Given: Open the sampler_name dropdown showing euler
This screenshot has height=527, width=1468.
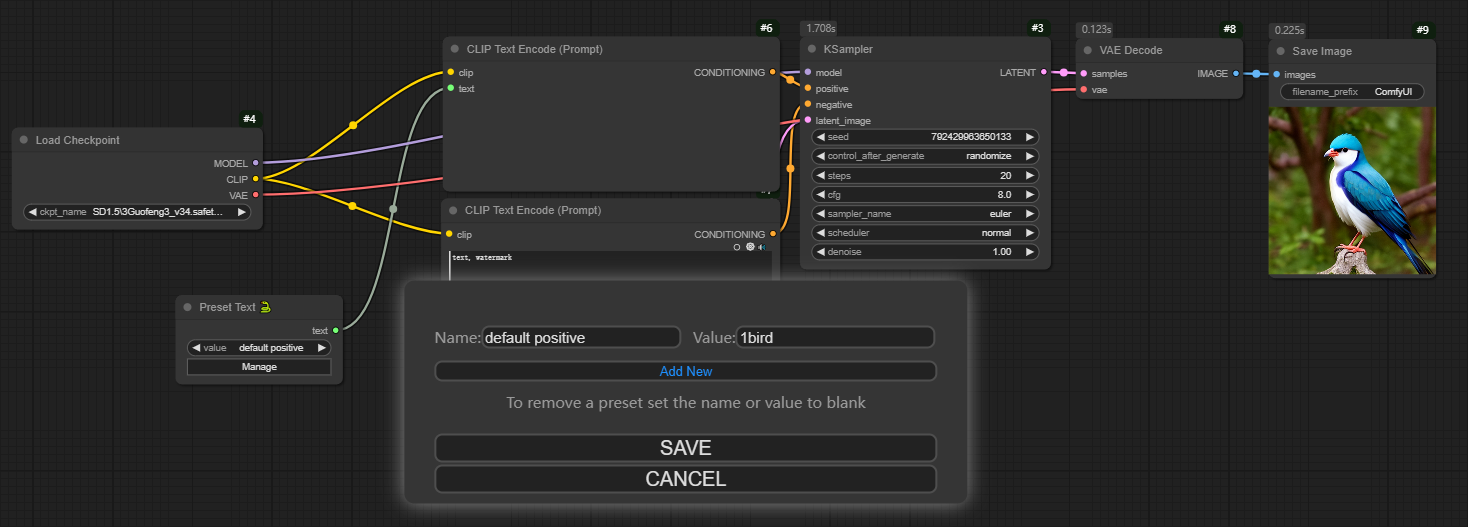Looking at the screenshot, I should pos(925,214).
